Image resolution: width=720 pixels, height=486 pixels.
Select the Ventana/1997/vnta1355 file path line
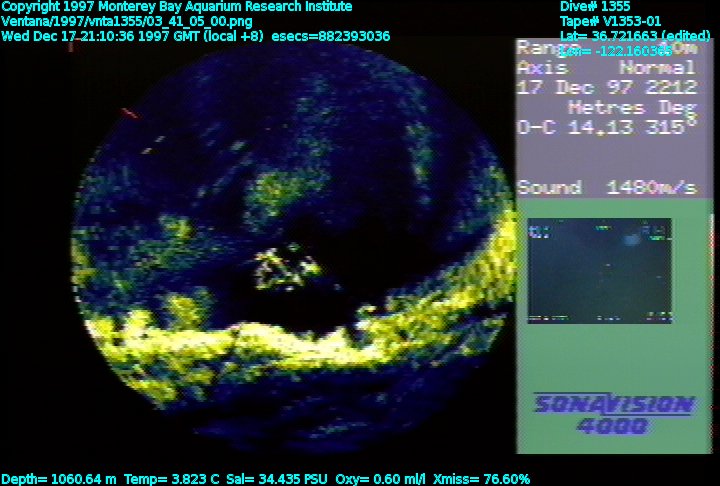(x=127, y=22)
